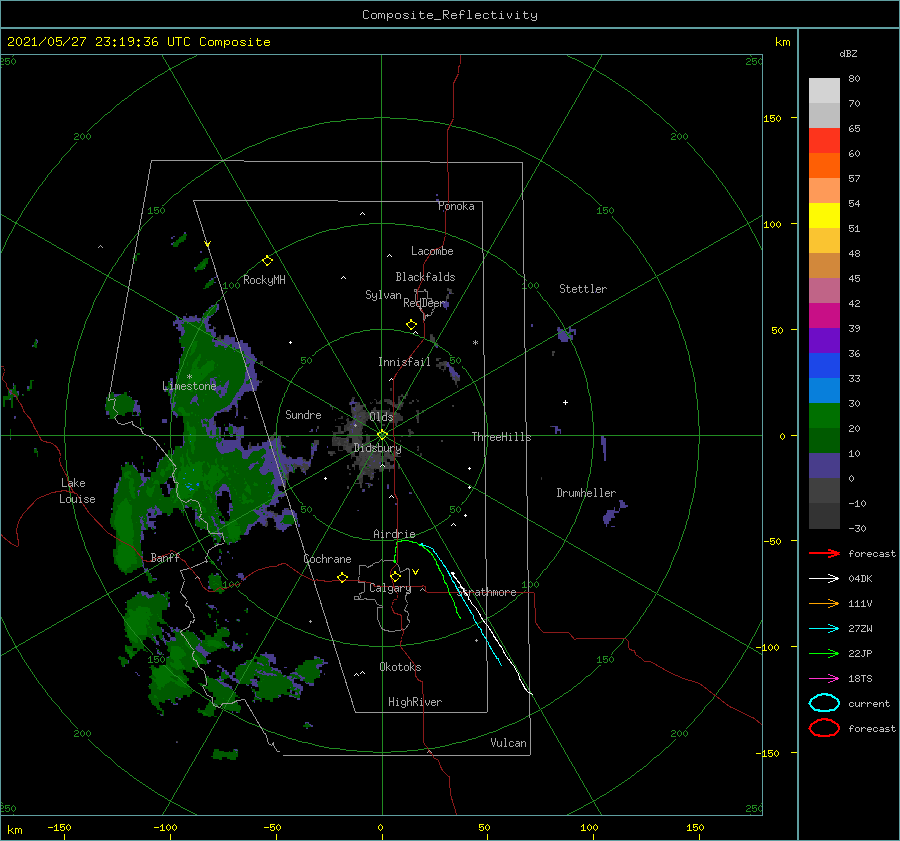Click the ThreeHills city label
The image size is (900, 841).
(x=501, y=437)
